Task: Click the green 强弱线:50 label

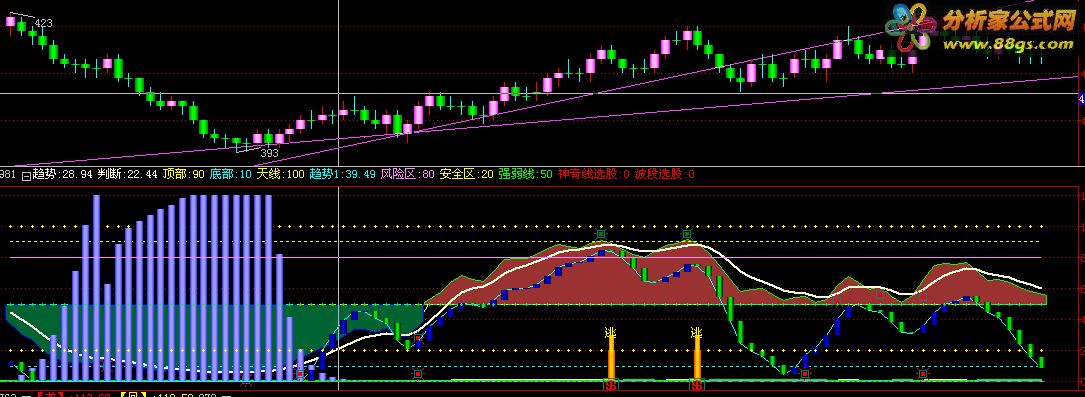Action: [x=525, y=174]
